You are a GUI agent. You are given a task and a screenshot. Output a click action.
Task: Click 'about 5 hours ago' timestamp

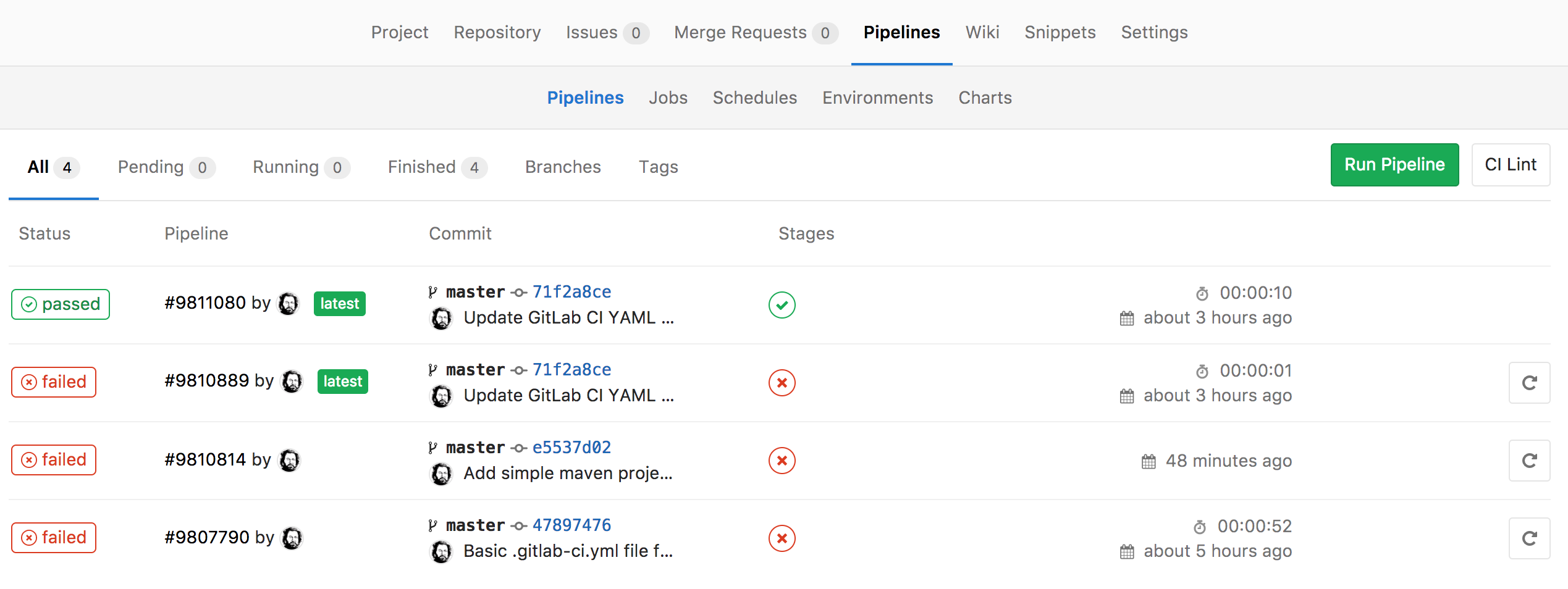[1217, 551]
